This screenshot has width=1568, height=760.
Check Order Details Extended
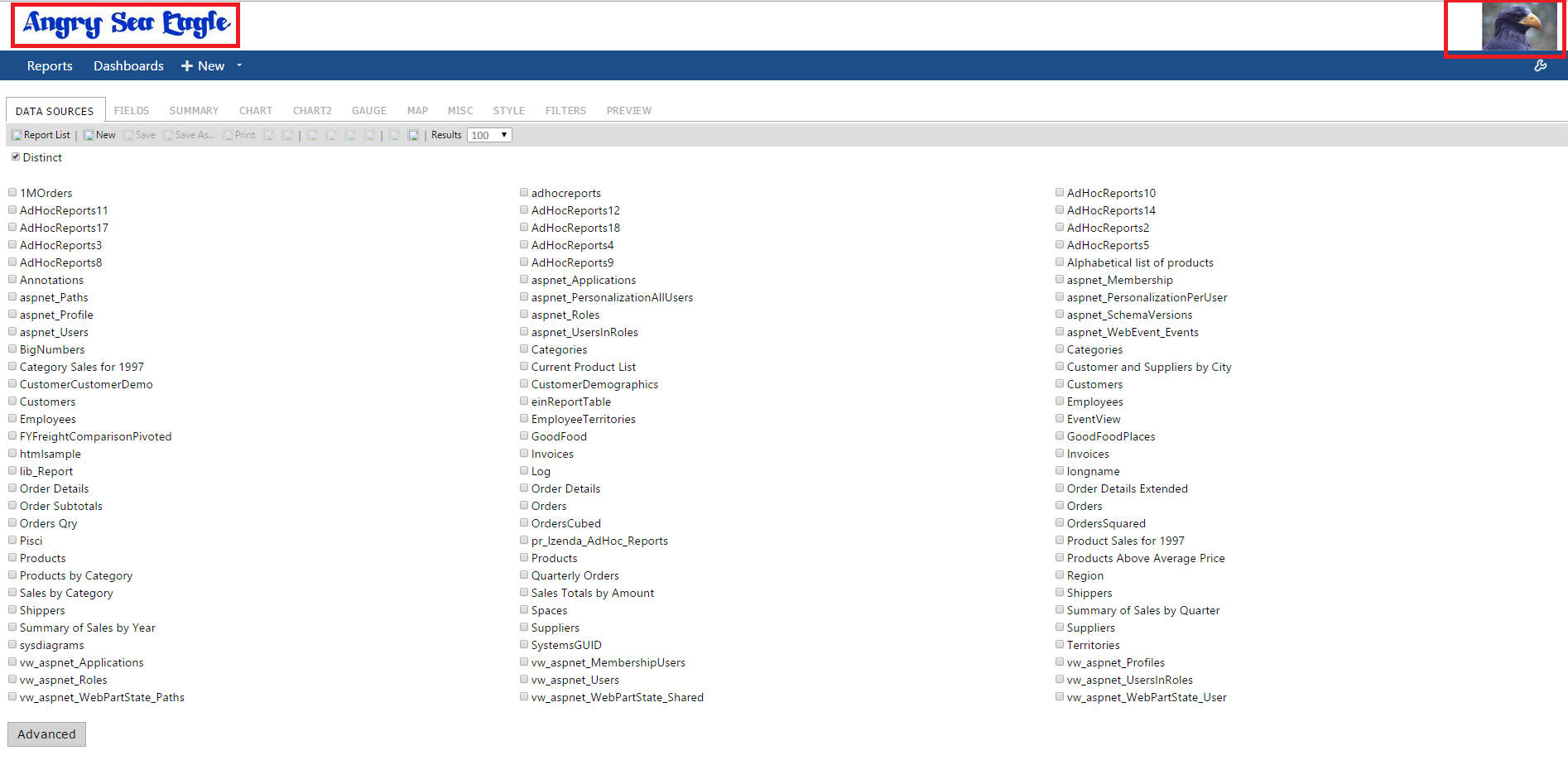click(x=1060, y=488)
